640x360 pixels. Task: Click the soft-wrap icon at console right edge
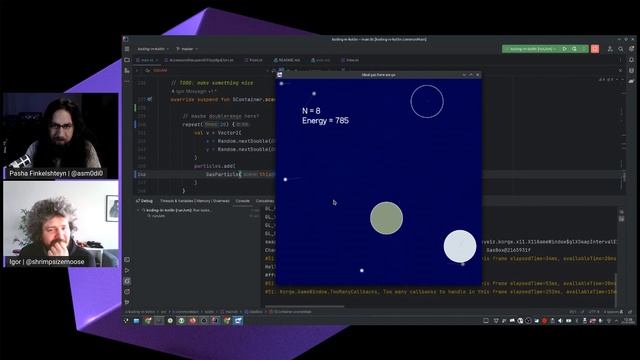[x=621, y=212]
